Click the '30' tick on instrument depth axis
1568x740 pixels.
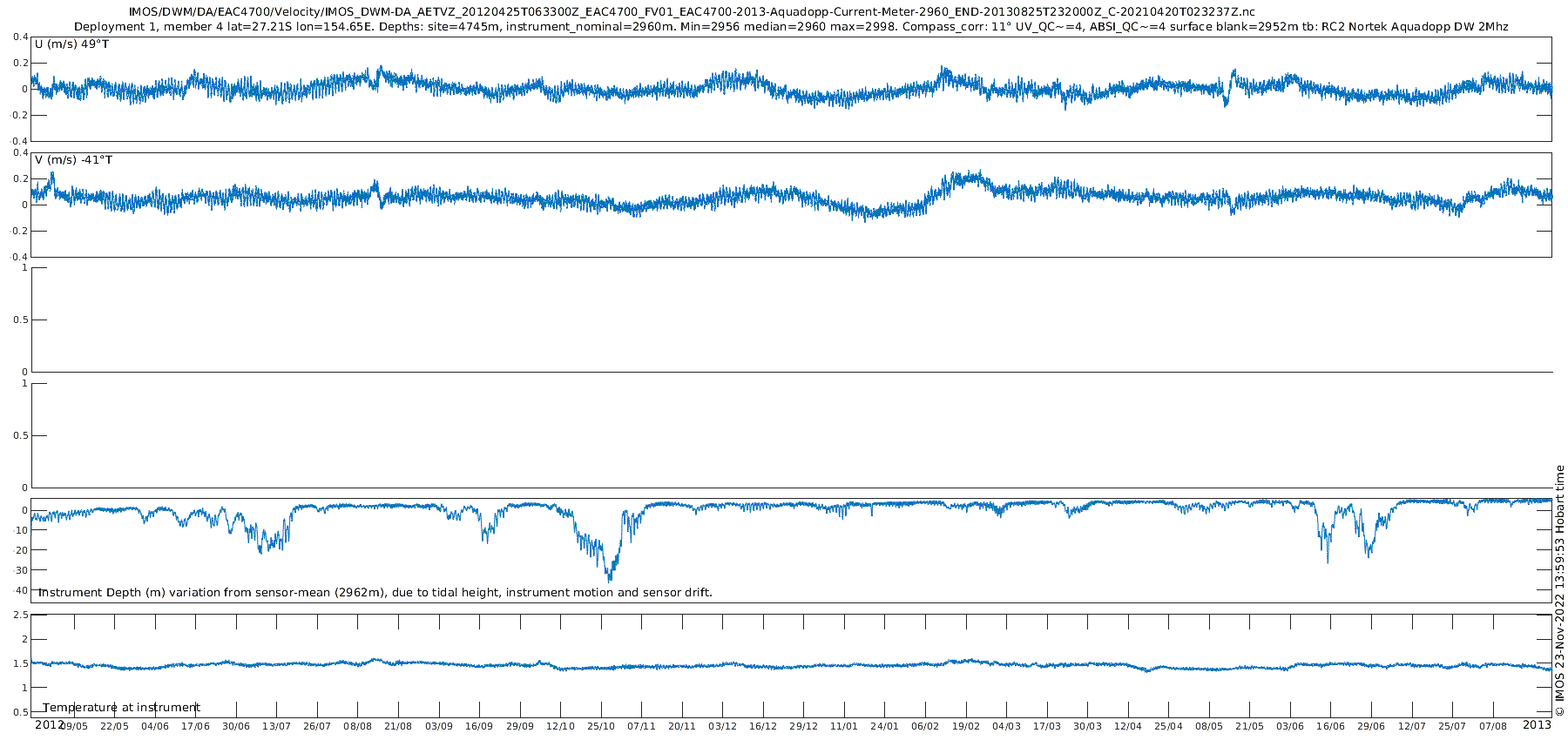21,570
